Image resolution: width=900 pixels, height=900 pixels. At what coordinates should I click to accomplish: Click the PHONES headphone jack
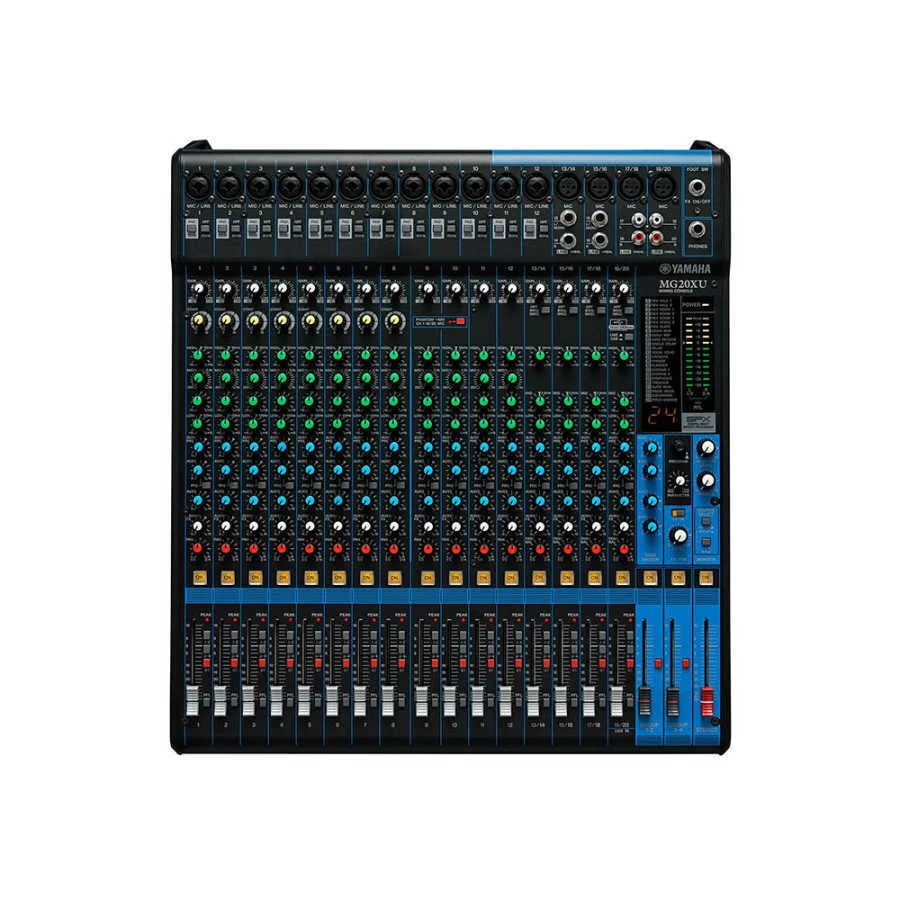click(x=698, y=230)
